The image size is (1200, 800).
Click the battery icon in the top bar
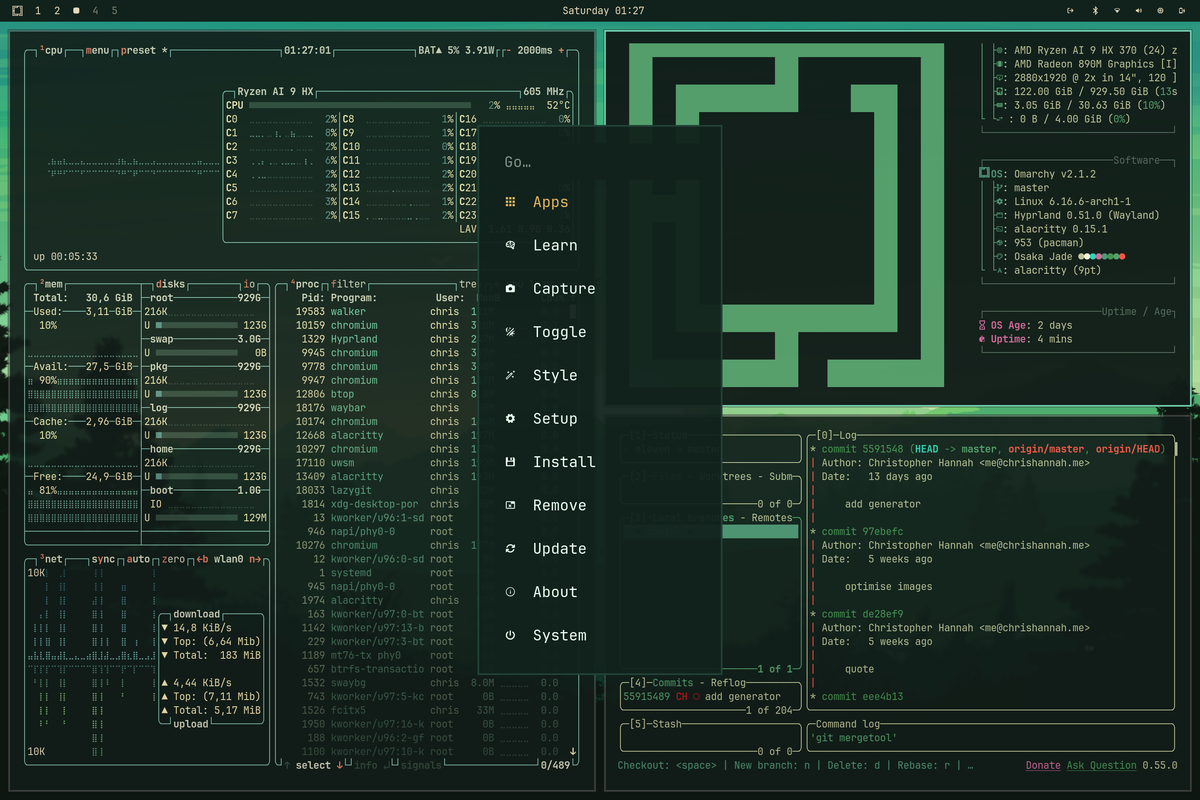[1182, 11]
